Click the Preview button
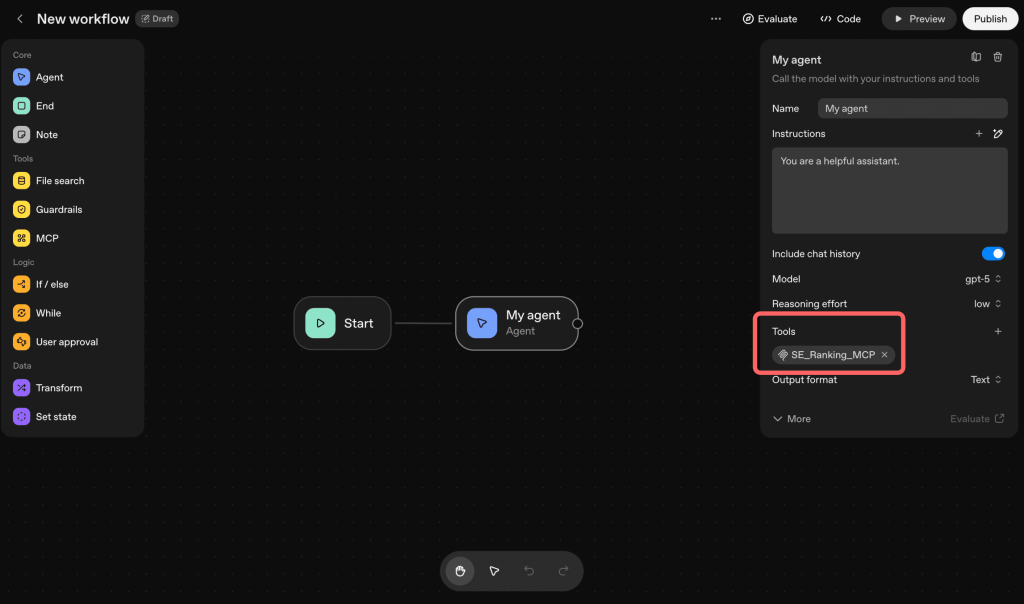This screenshot has height=604, width=1024. [x=919, y=19]
